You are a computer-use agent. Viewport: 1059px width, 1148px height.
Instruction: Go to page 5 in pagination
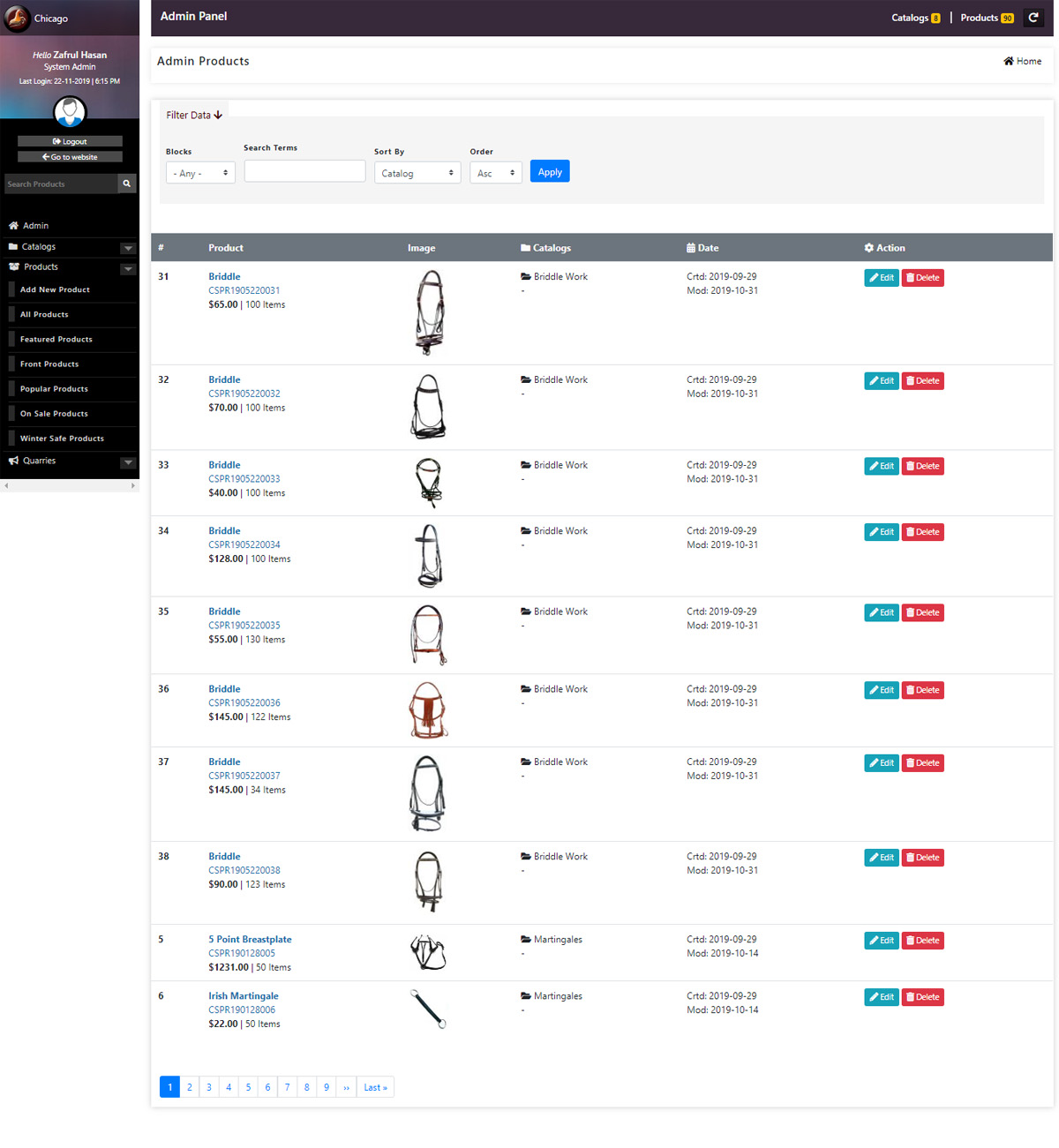248,1087
